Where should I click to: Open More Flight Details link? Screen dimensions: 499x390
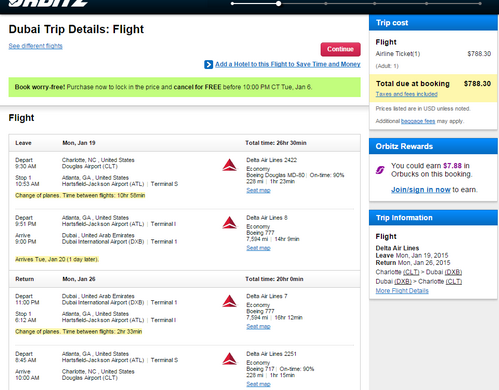click(402, 291)
